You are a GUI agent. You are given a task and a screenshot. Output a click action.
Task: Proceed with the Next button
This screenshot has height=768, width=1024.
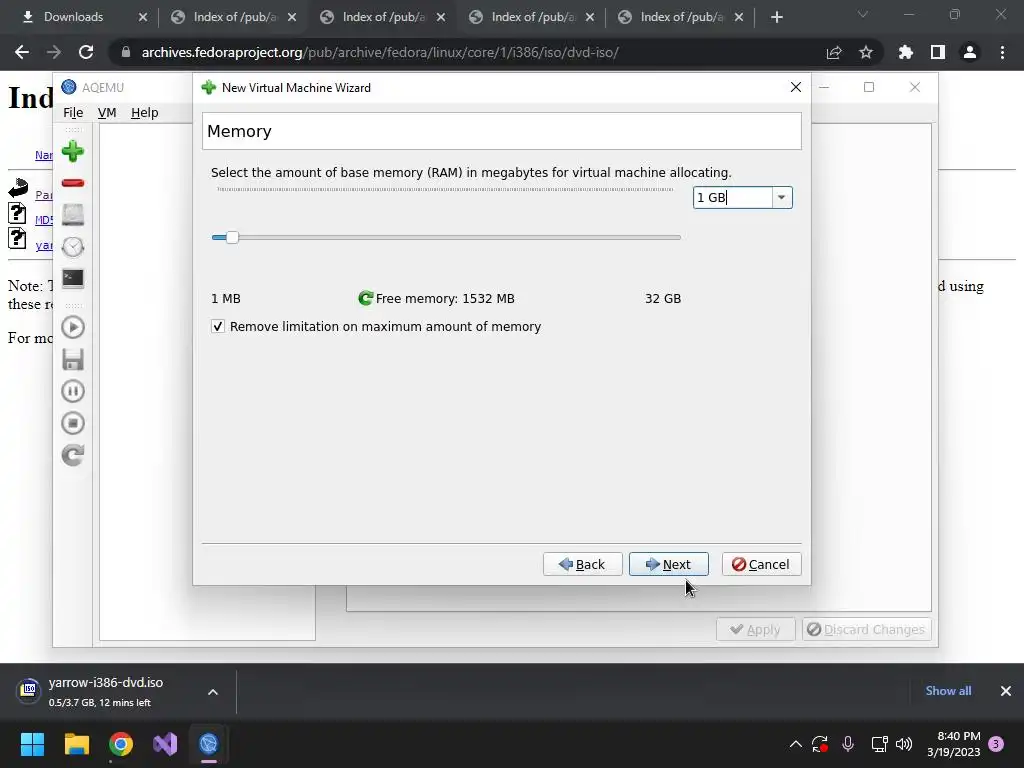point(669,564)
